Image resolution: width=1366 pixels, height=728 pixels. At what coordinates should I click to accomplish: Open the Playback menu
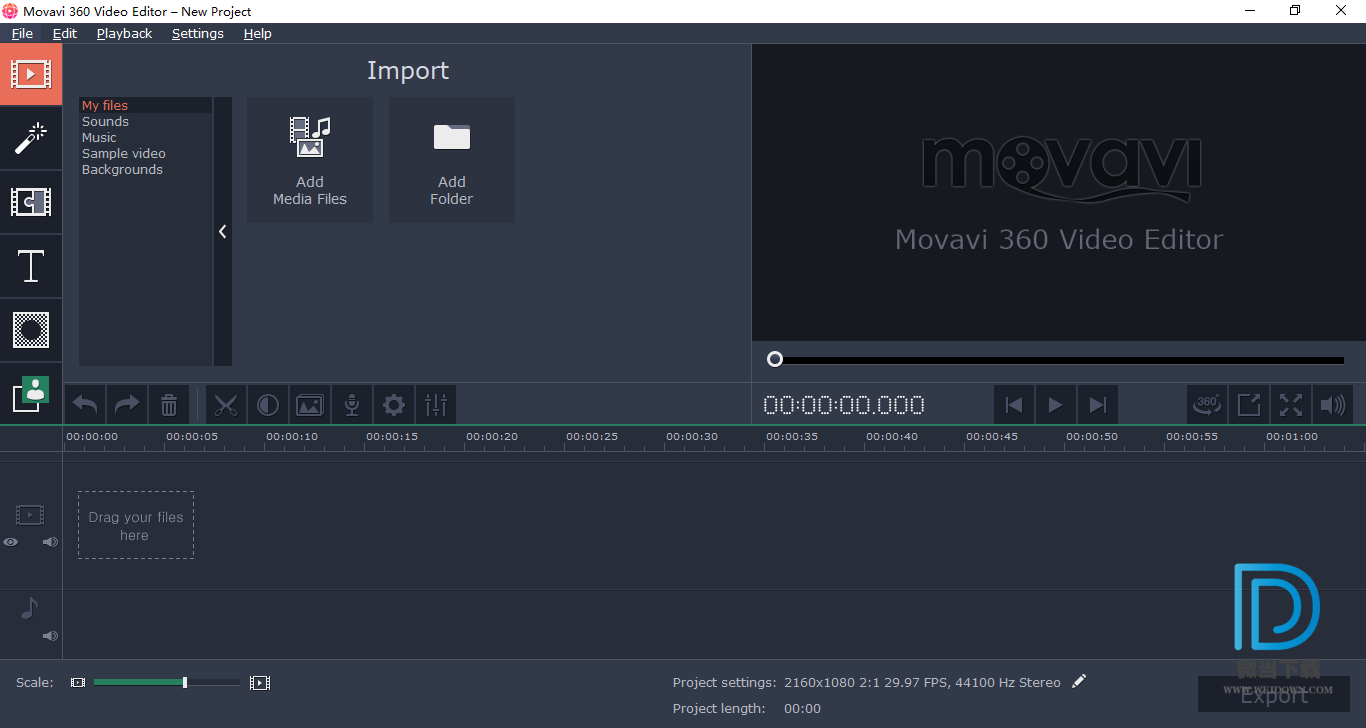(x=124, y=33)
